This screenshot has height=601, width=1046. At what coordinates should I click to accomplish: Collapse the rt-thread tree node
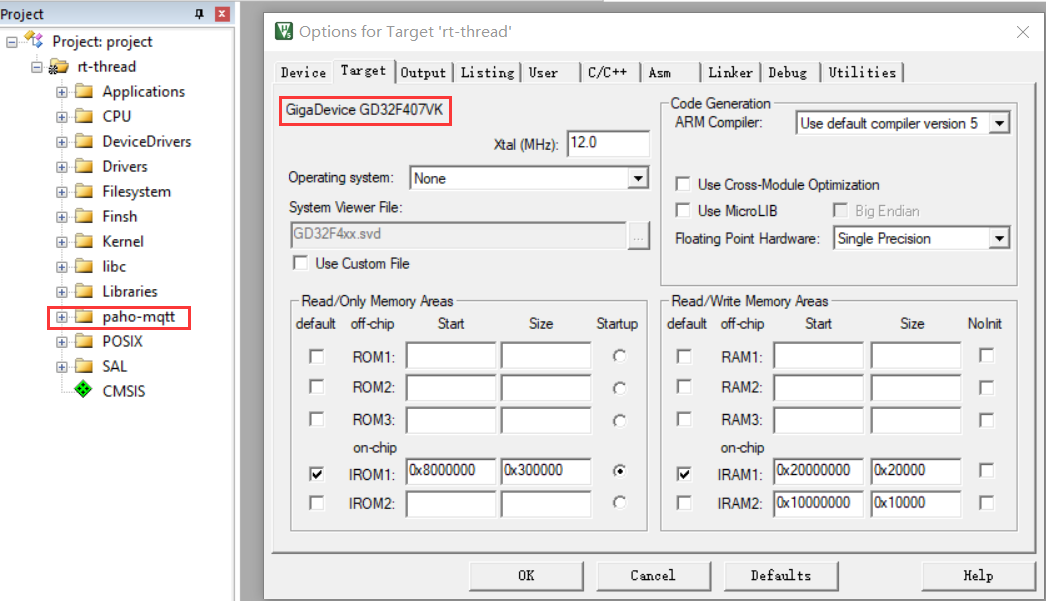click(37, 67)
